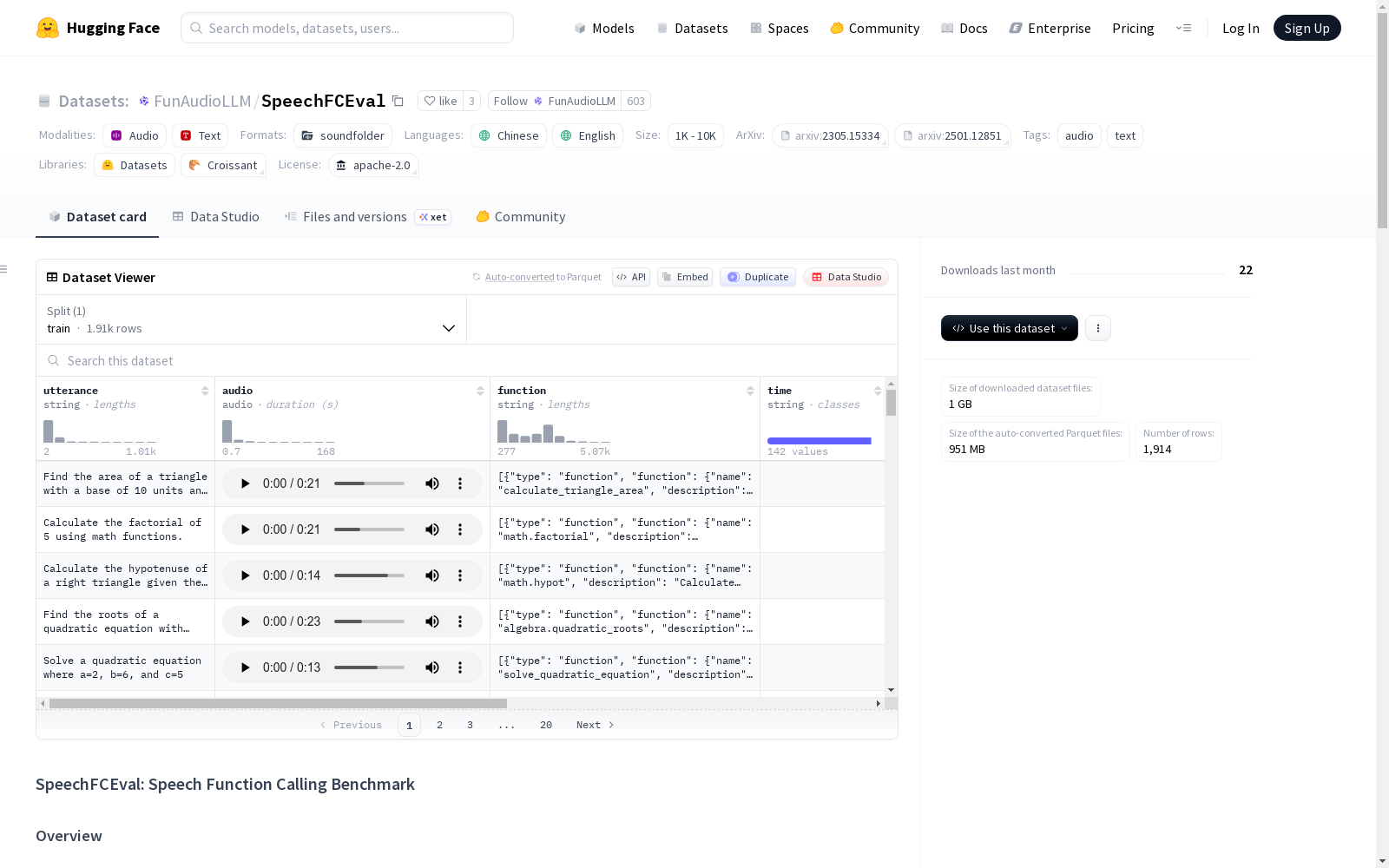The height and width of the screenshot is (868, 1389).
Task: Mute audio in the solve quadratic equation row
Action: click(x=431, y=667)
